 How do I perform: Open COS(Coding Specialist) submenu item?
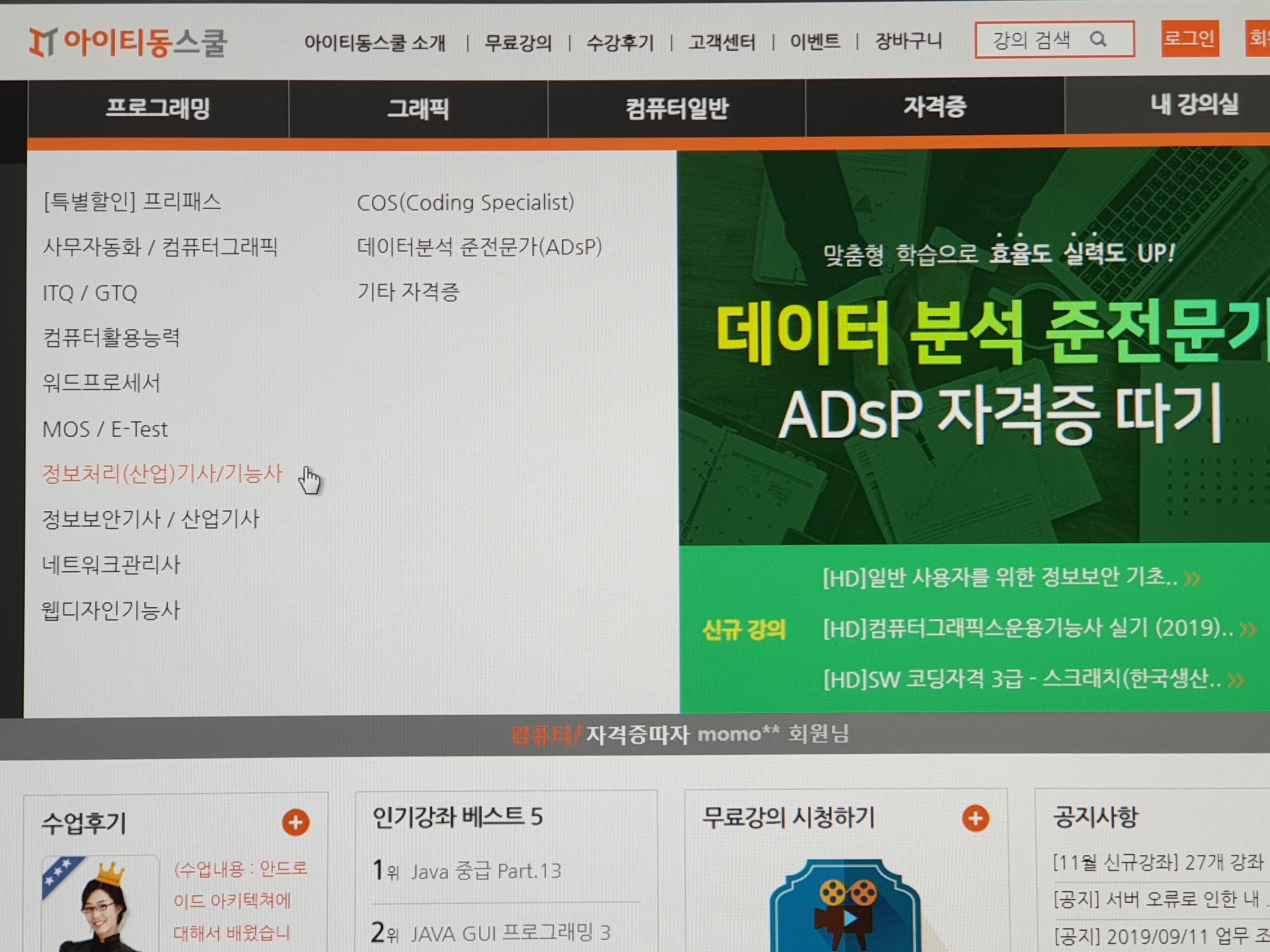(x=466, y=202)
